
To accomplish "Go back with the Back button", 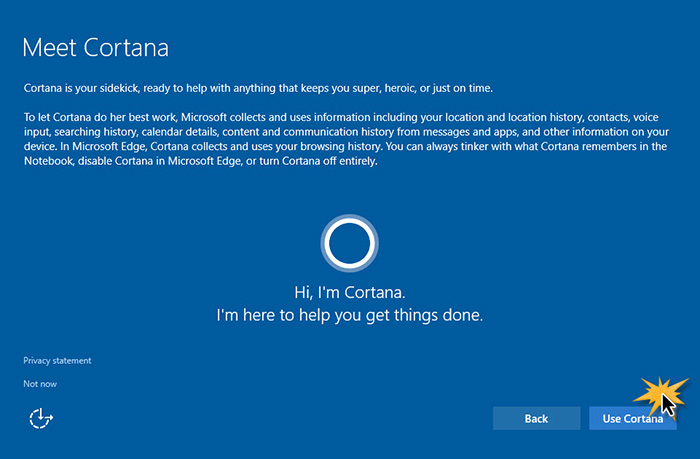I will point(537,418).
